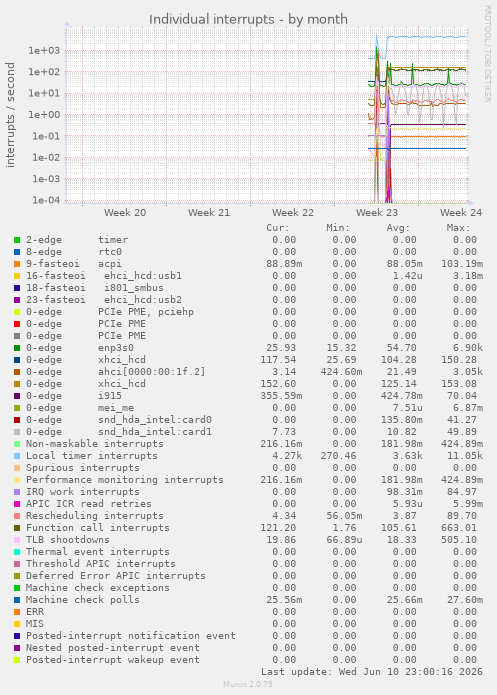Click the swatch beside i801_smbus
Viewport: 497px width, 695px height.
point(17,288)
